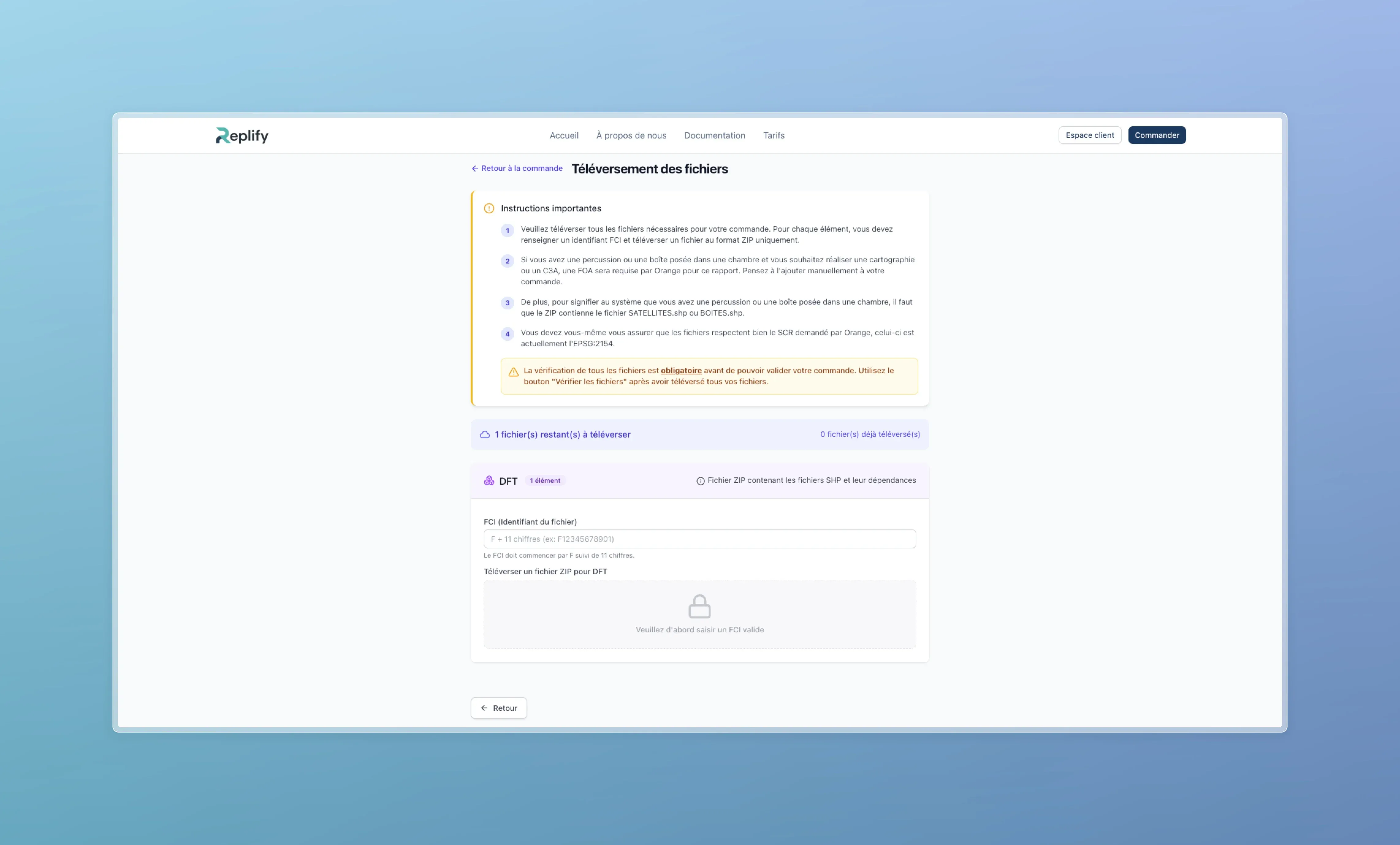Click the bottom Retour button
Viewport: 1400px width, 845px height.
pyautogui.click(x=498, y=707)
